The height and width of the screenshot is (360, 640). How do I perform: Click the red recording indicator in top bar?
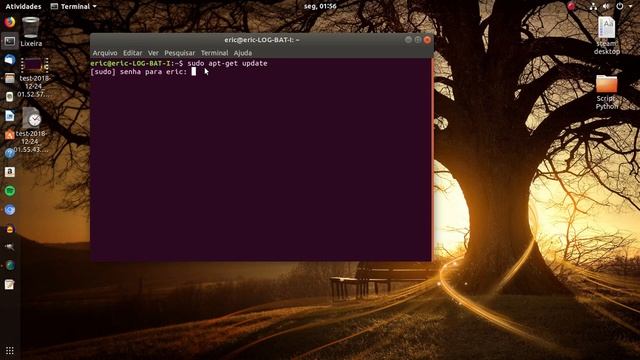tap(571, 6)
